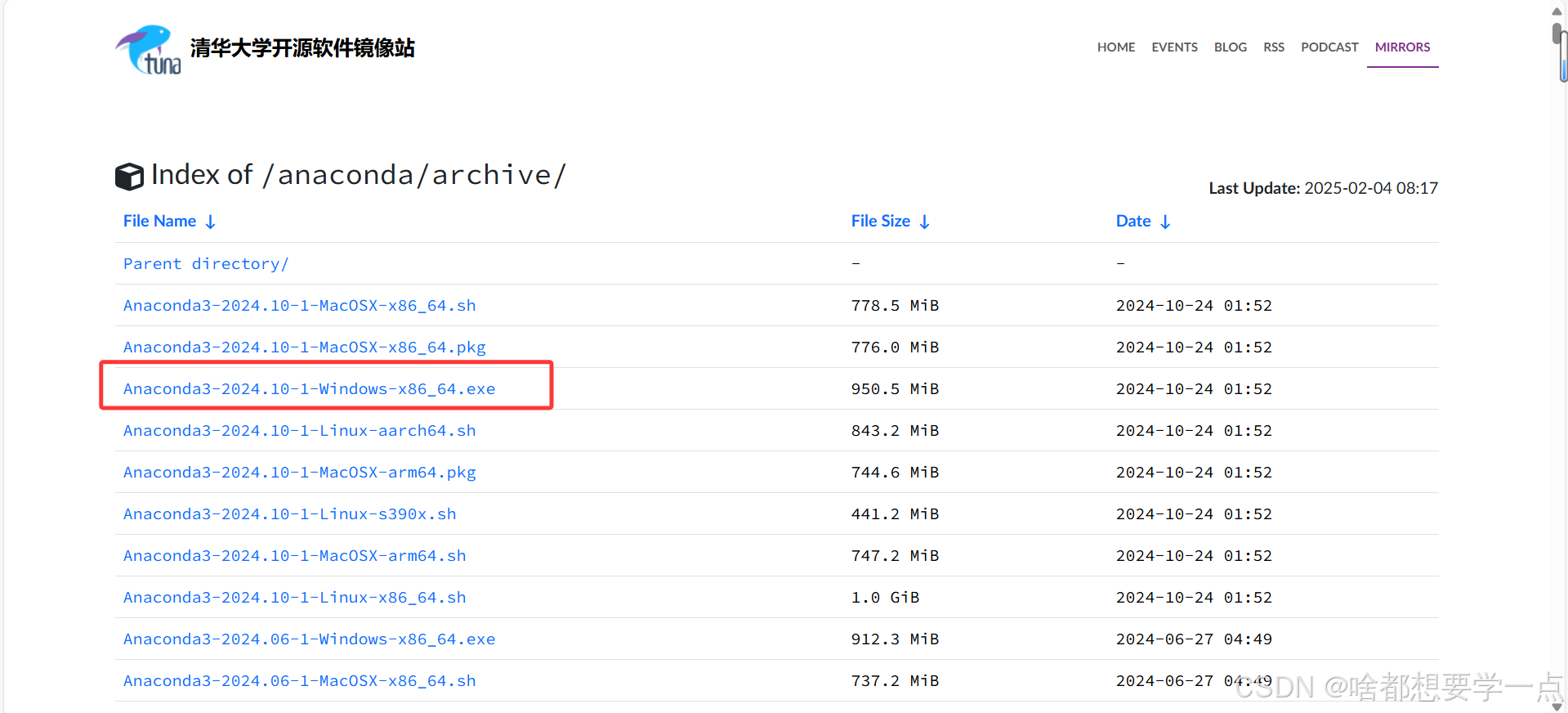Open the HOME nav item
Screen dimensions: 1568x713
(1116, 47)
